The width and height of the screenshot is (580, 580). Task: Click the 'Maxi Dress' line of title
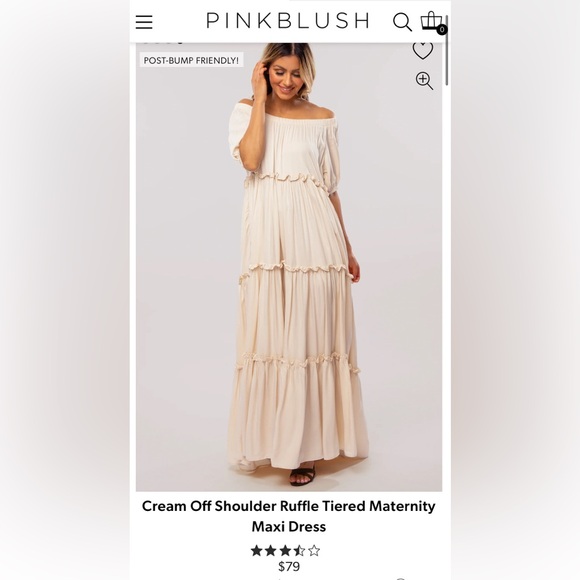[x=289, y=526]
